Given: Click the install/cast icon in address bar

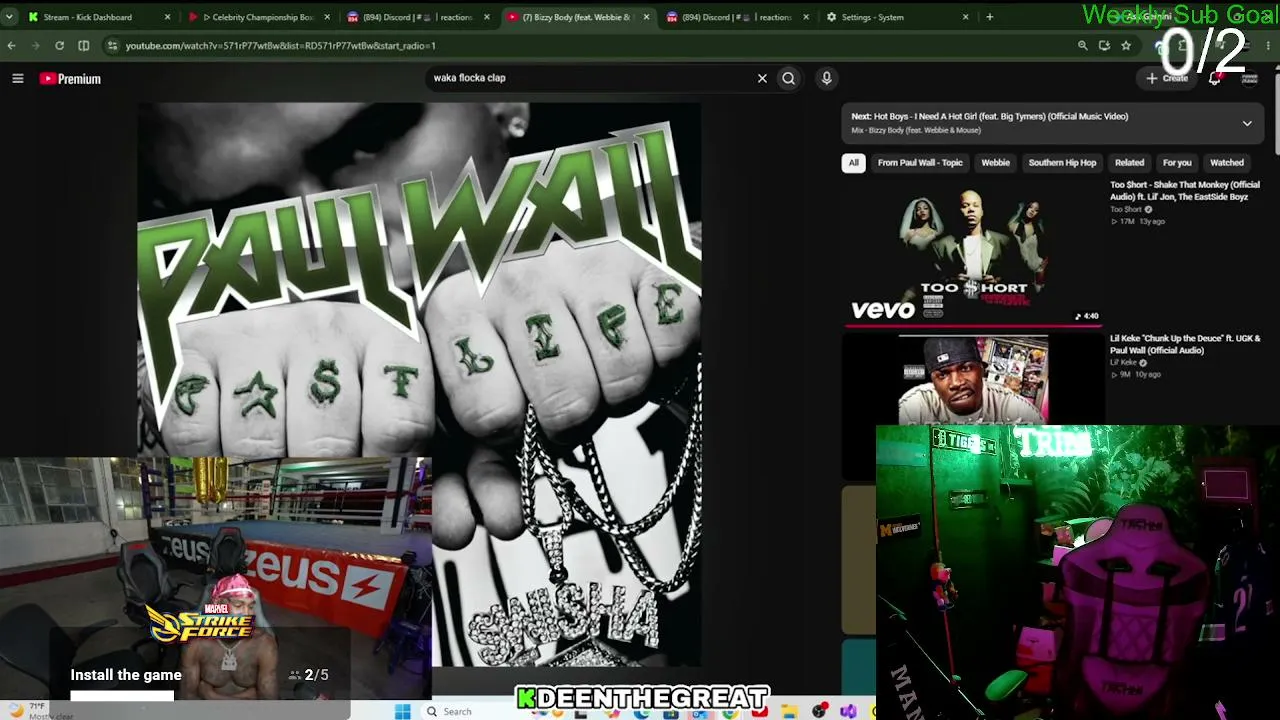Looking at the screenshot, I should point(1104,45).
